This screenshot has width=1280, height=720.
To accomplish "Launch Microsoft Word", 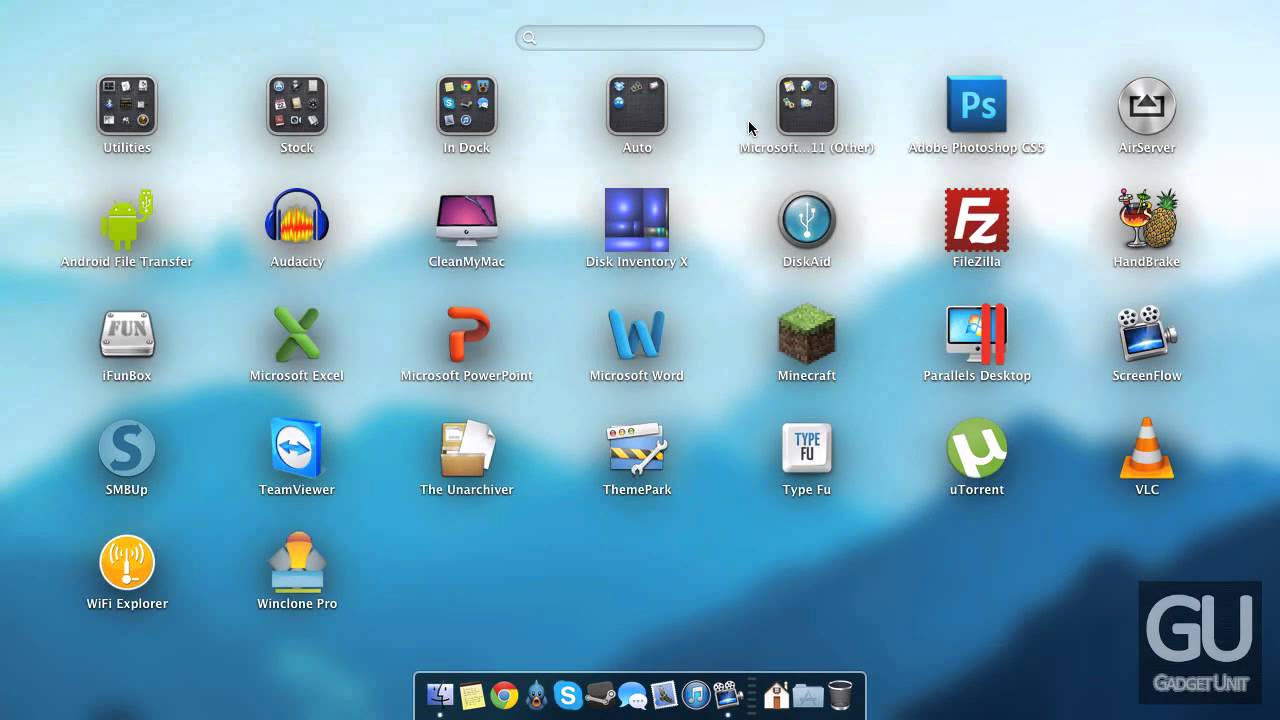I will (637, 333).
